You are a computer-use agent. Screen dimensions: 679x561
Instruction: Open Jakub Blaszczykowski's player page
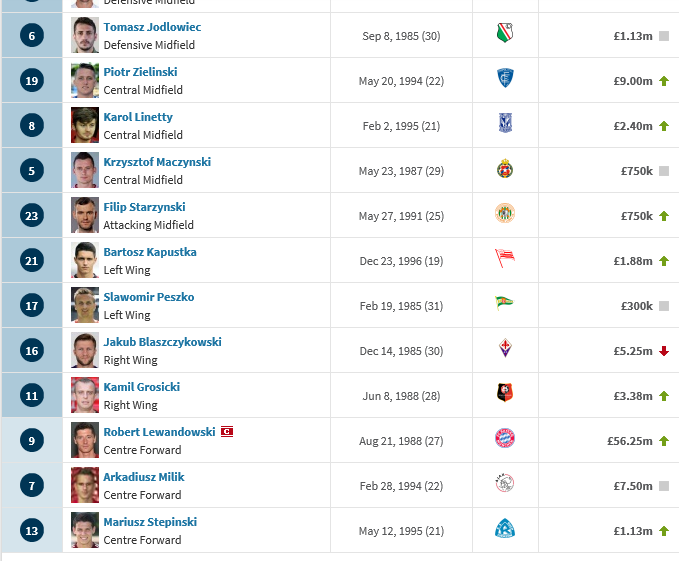(x=162, y=342)
